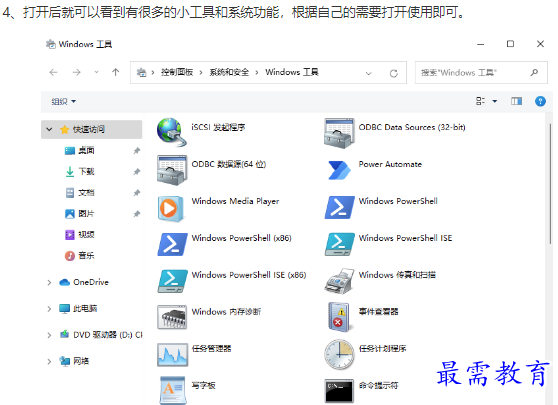Collapse the 快速访问 tree node
This screenshot has height=405, width=558.
49,129
